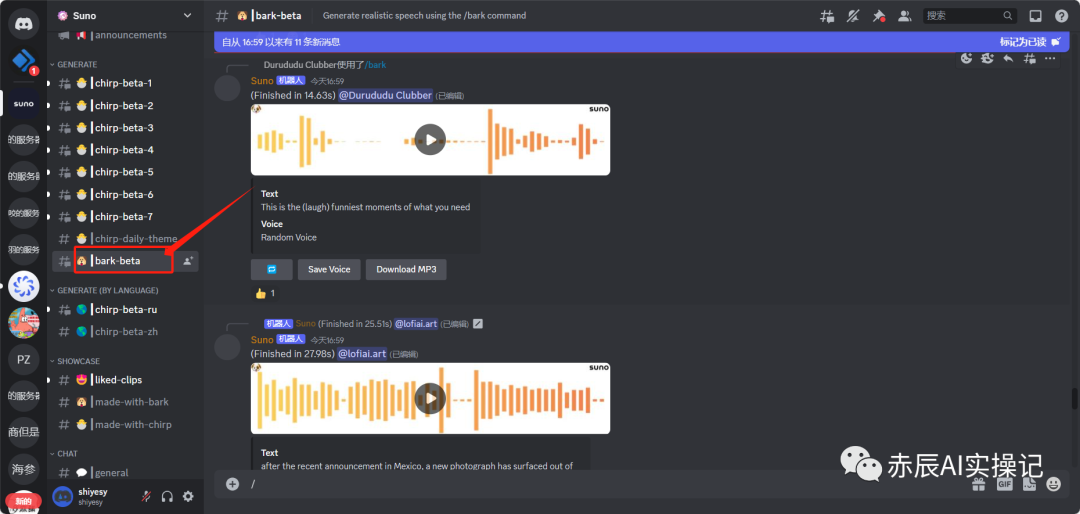Show pinned messages
1080x514 pixels.
pyautogui.click(x=879, y=16)
